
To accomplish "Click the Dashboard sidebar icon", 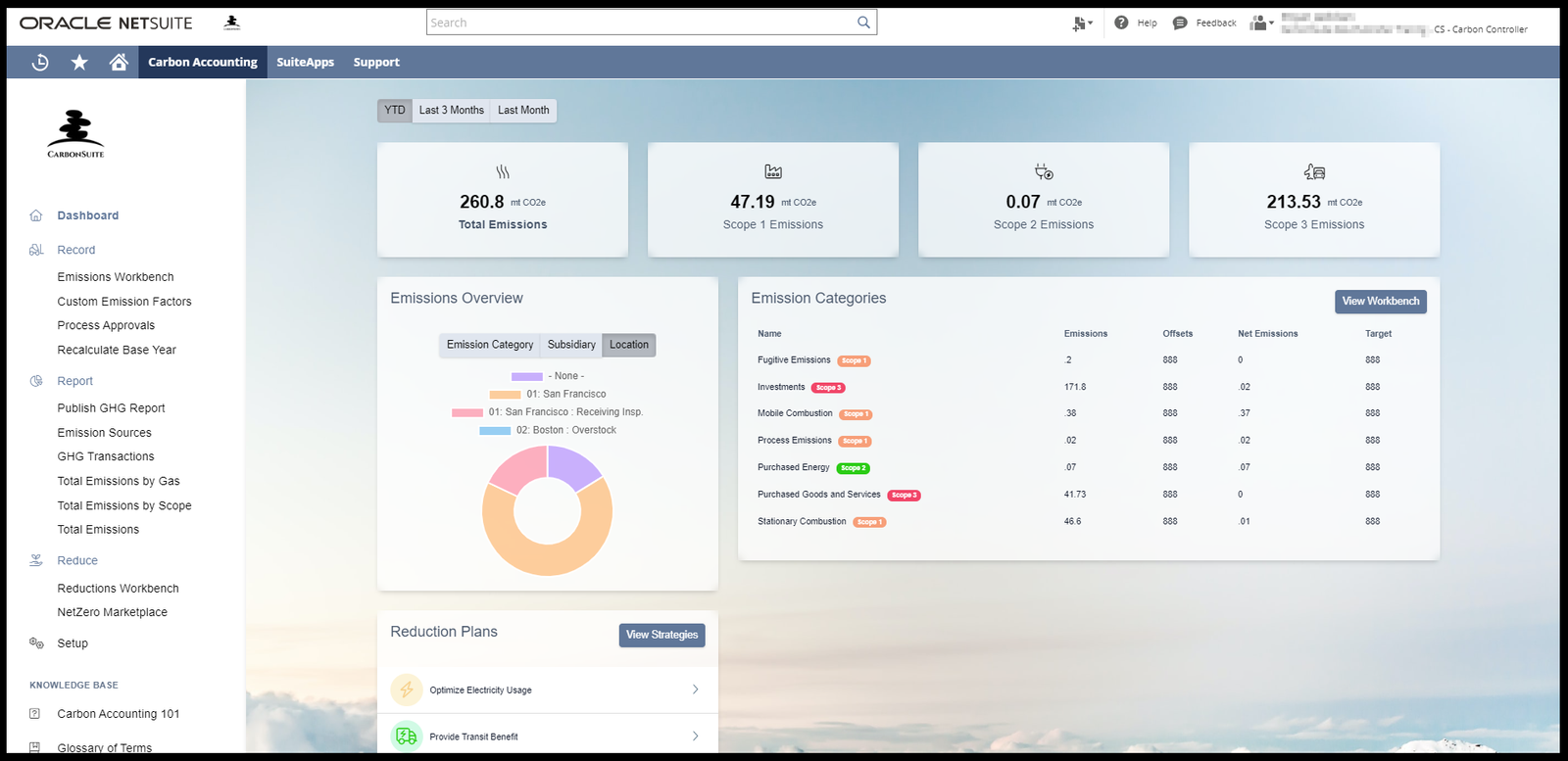I will click(36, 215).
